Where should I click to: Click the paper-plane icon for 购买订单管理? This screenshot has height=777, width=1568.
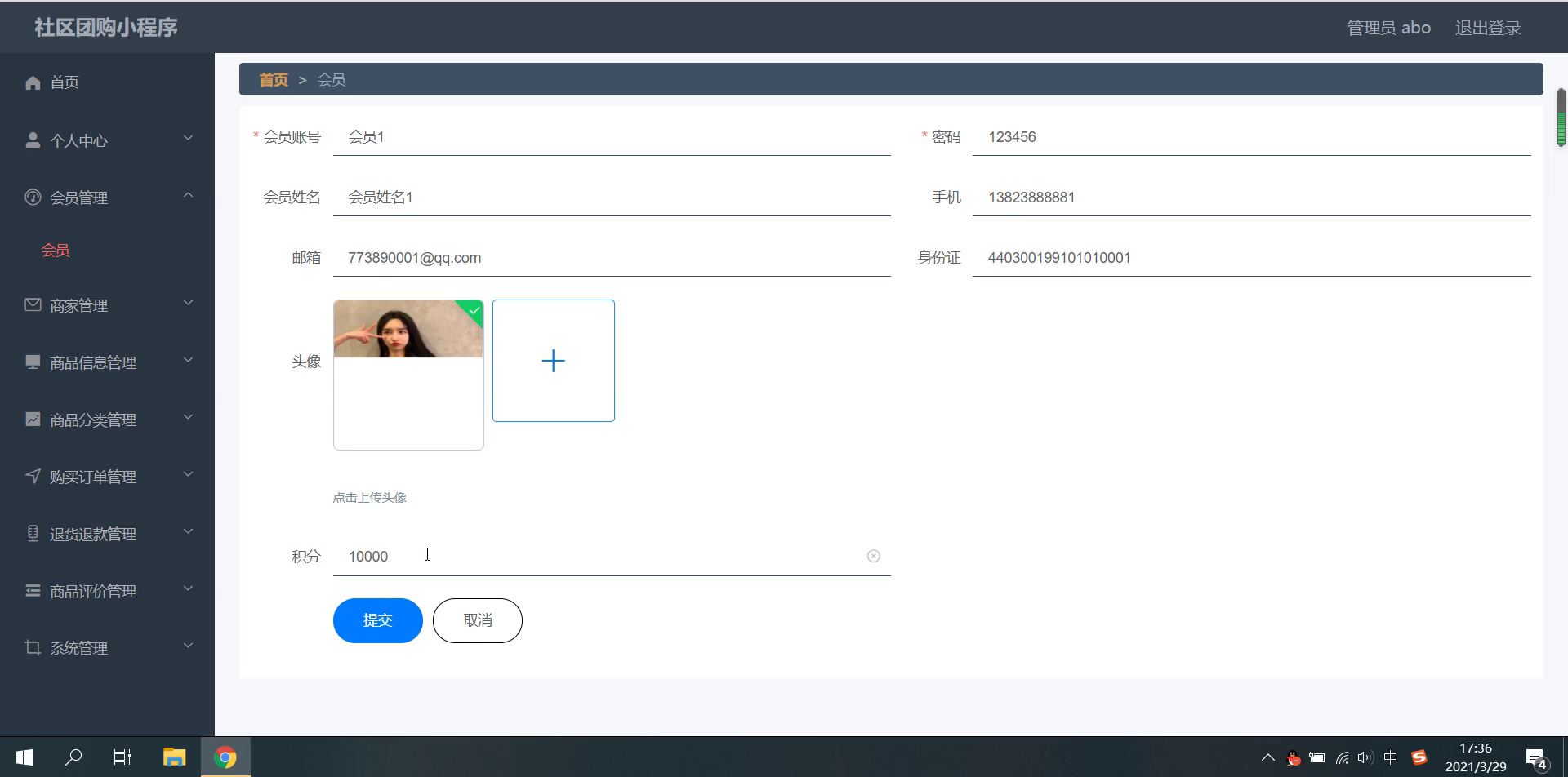33,476
